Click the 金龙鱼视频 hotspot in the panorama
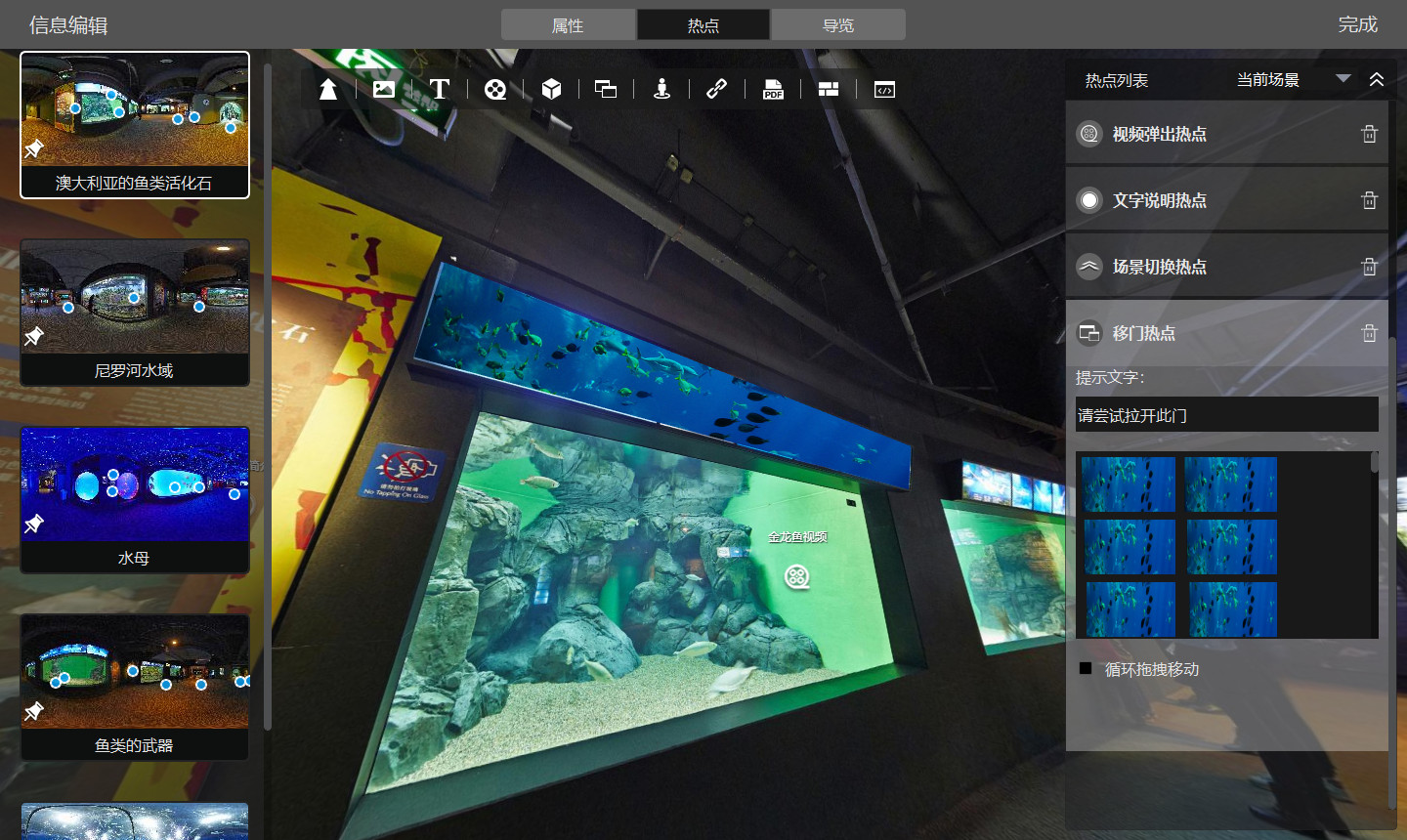 [x=797, y=577]
